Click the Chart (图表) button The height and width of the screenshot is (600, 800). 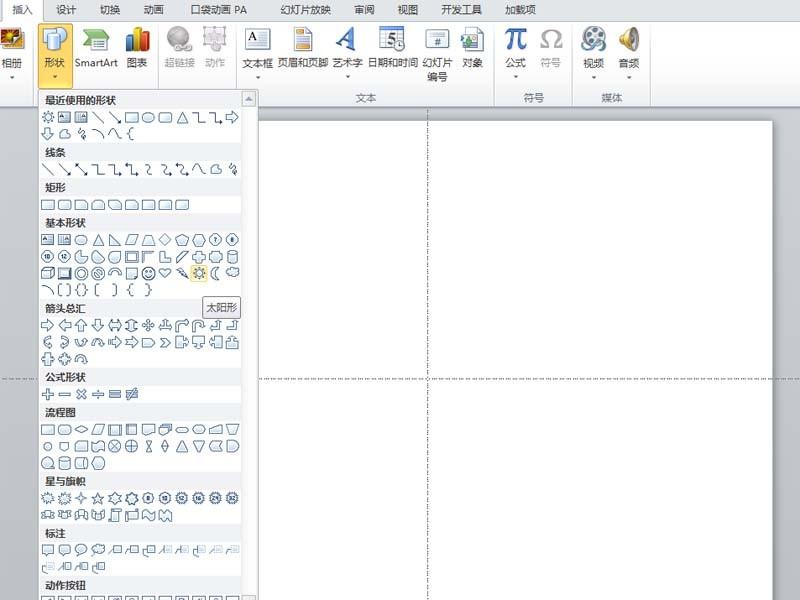137,48
